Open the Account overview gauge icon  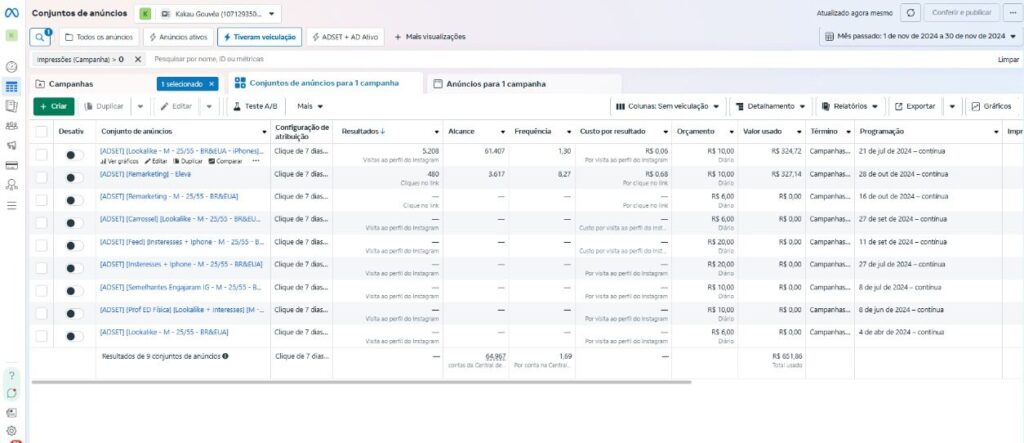[x=11, y=67]
